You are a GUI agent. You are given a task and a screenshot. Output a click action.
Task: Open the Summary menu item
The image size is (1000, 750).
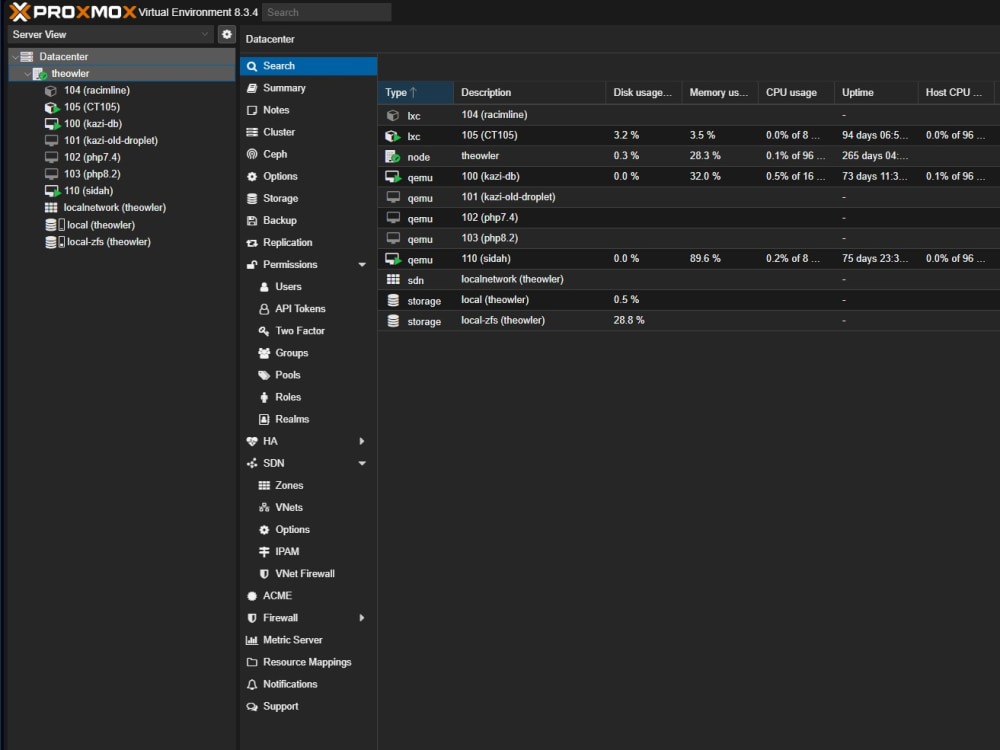309,88
